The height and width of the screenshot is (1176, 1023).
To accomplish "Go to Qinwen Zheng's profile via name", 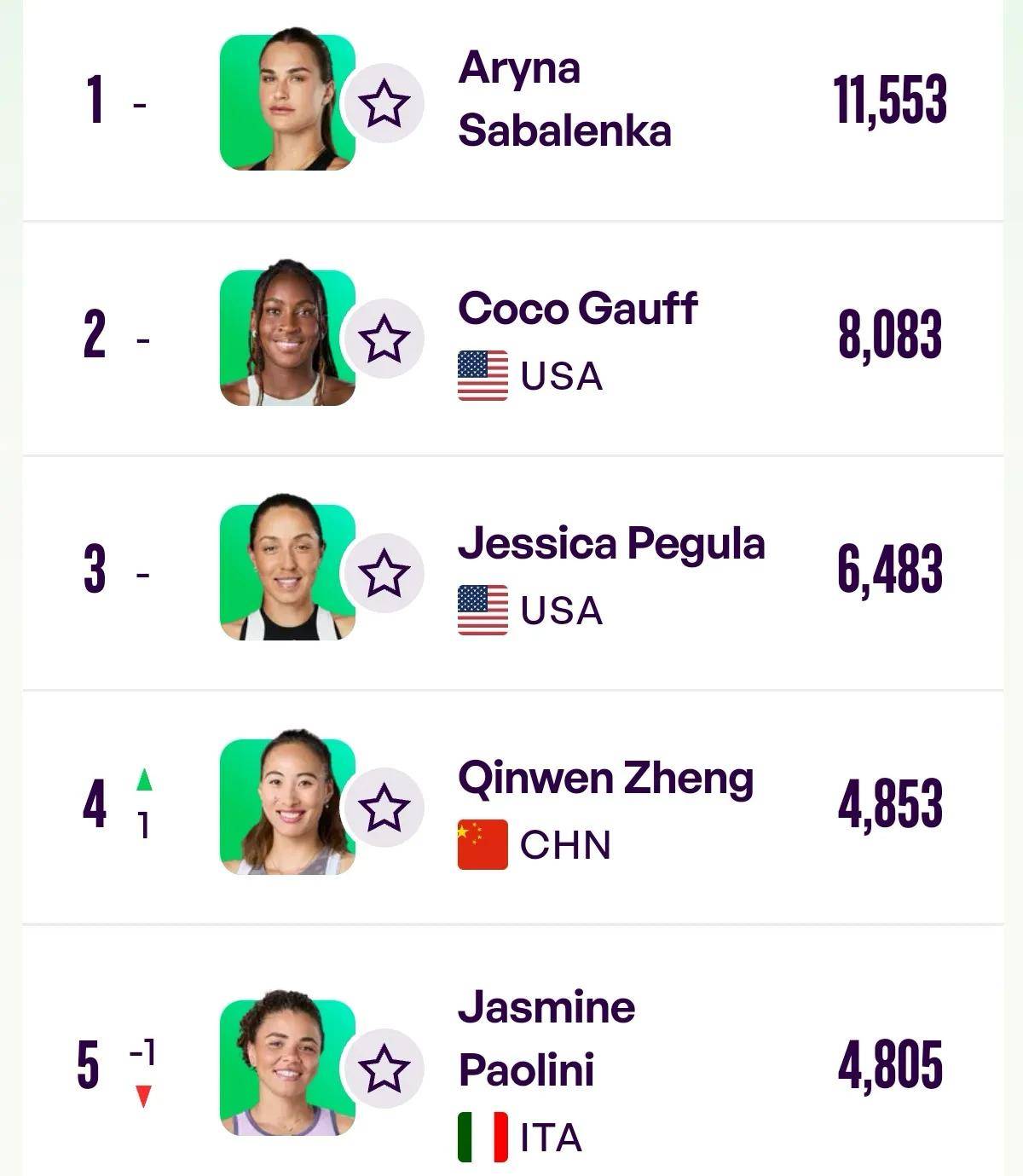I will point(606,779).
